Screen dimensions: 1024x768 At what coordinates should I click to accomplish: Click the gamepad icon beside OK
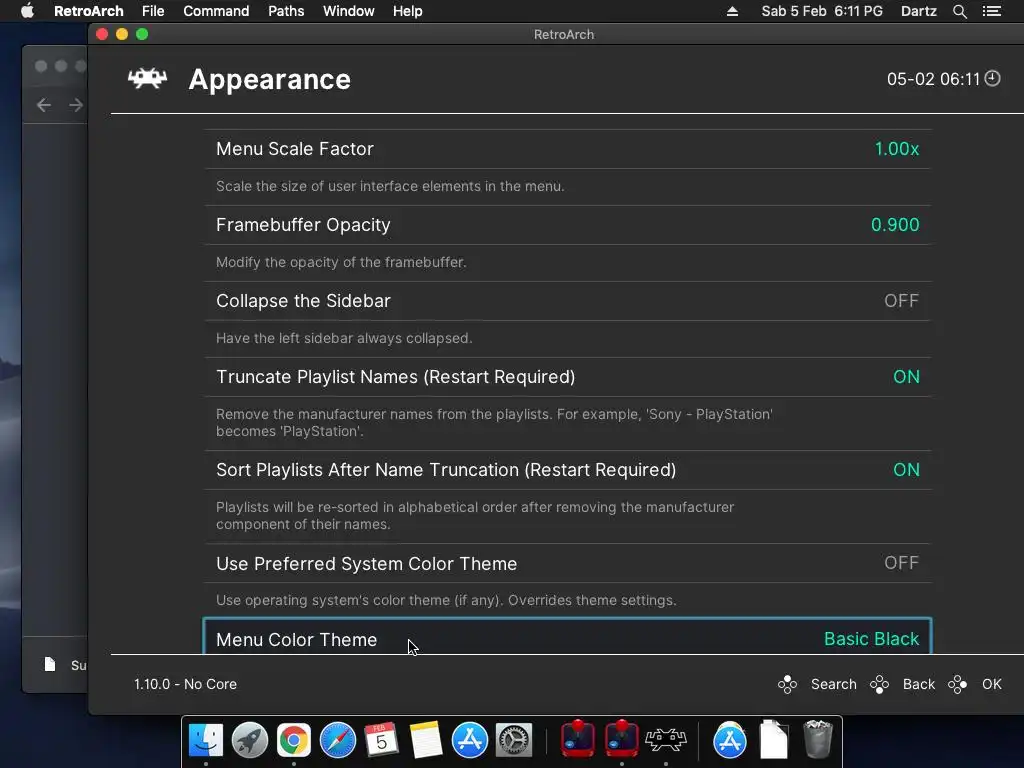957,684
